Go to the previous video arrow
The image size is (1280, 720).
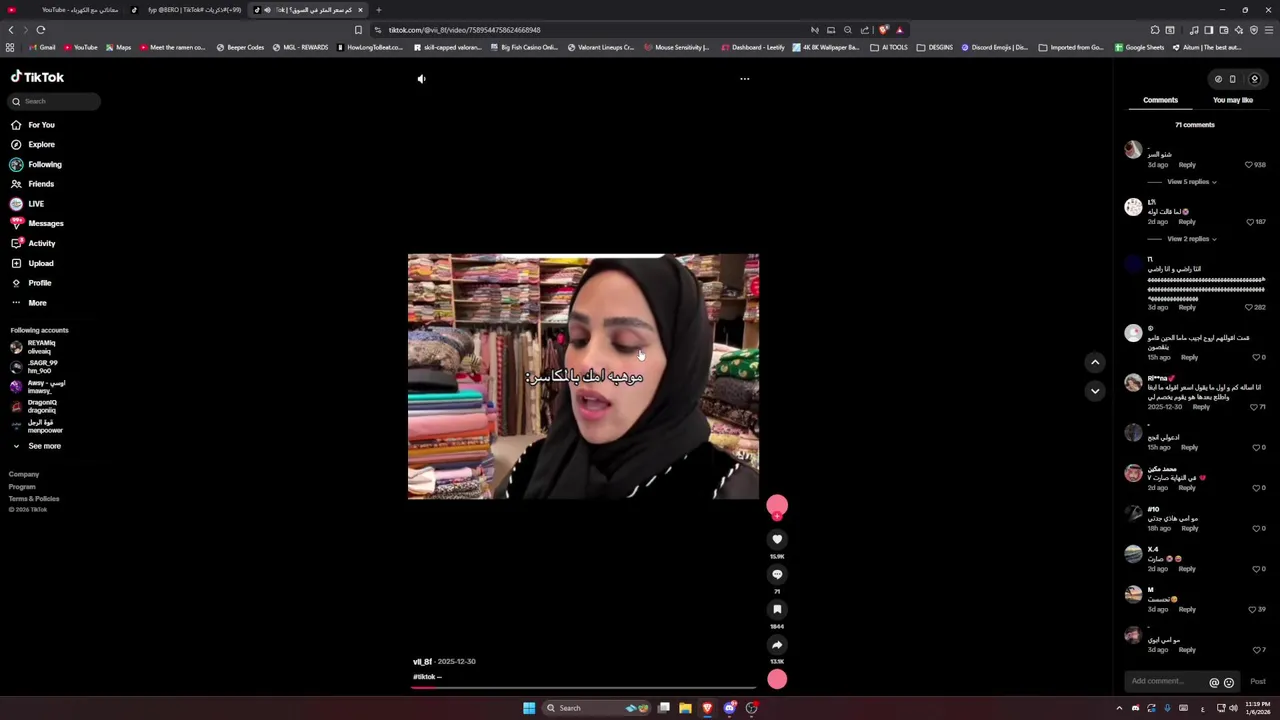(1095, 362)
